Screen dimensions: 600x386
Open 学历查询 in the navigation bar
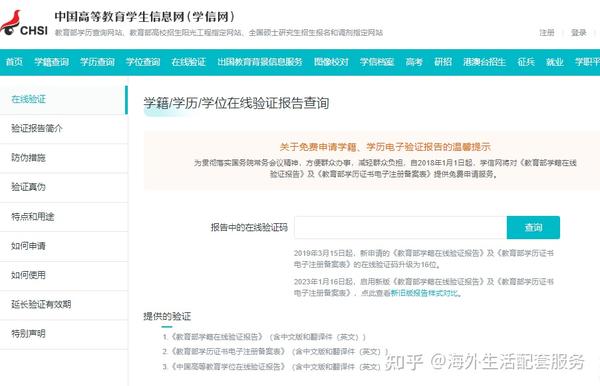tap(97, 62)
